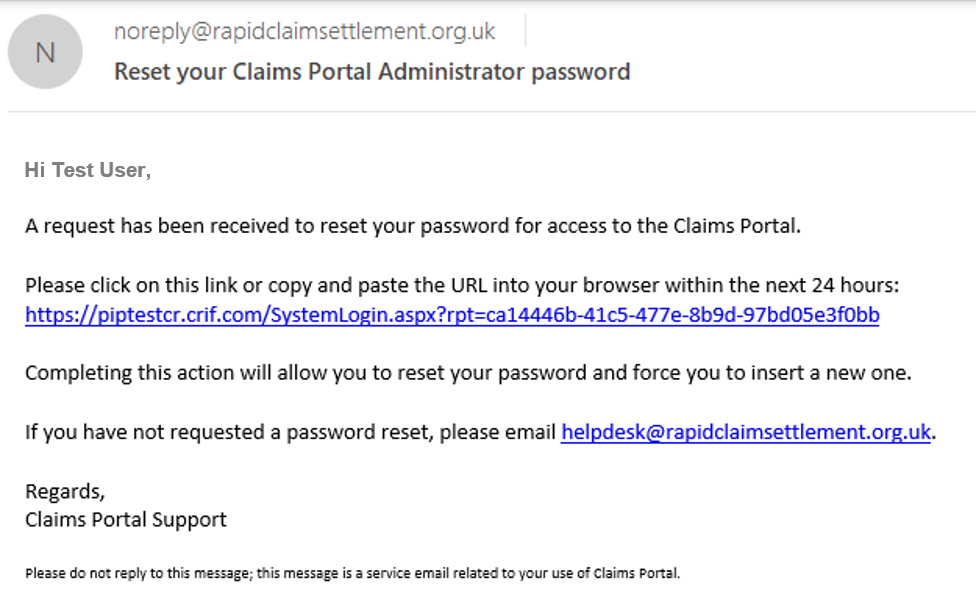Email helpdesk@rapidclaimsettlement.org.uk via the link
976x589 pixels.
[x=746, y=431]
